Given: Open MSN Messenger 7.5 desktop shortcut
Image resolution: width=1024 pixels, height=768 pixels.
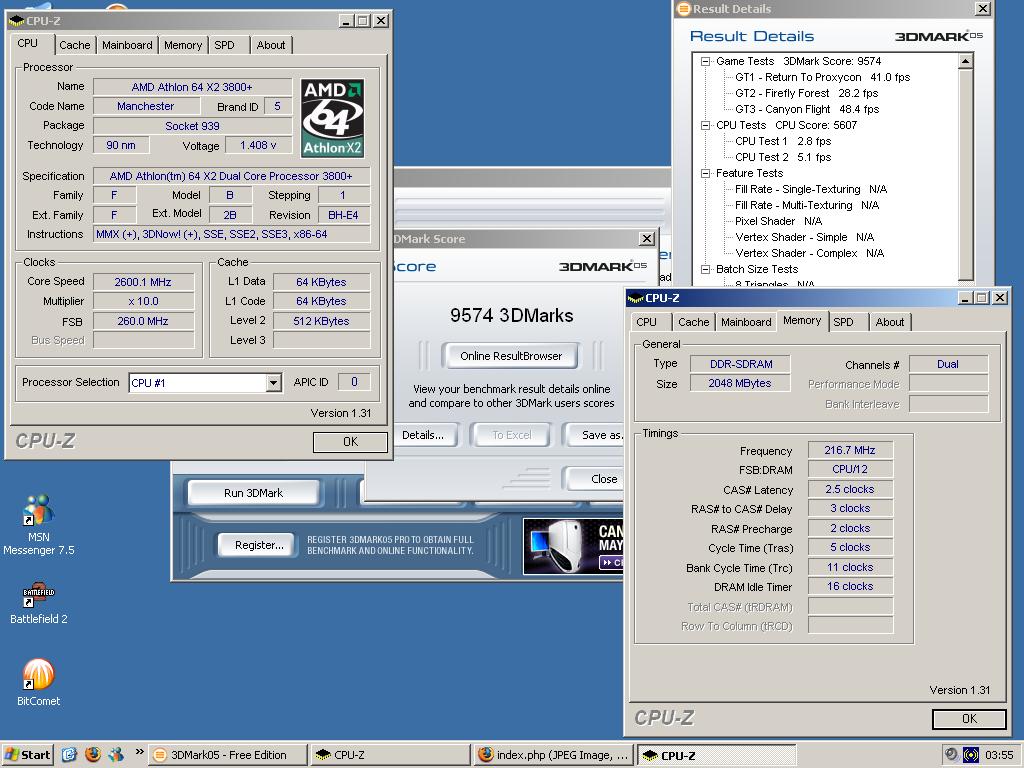Looking at the screenshot, I should tap(39, 525).
